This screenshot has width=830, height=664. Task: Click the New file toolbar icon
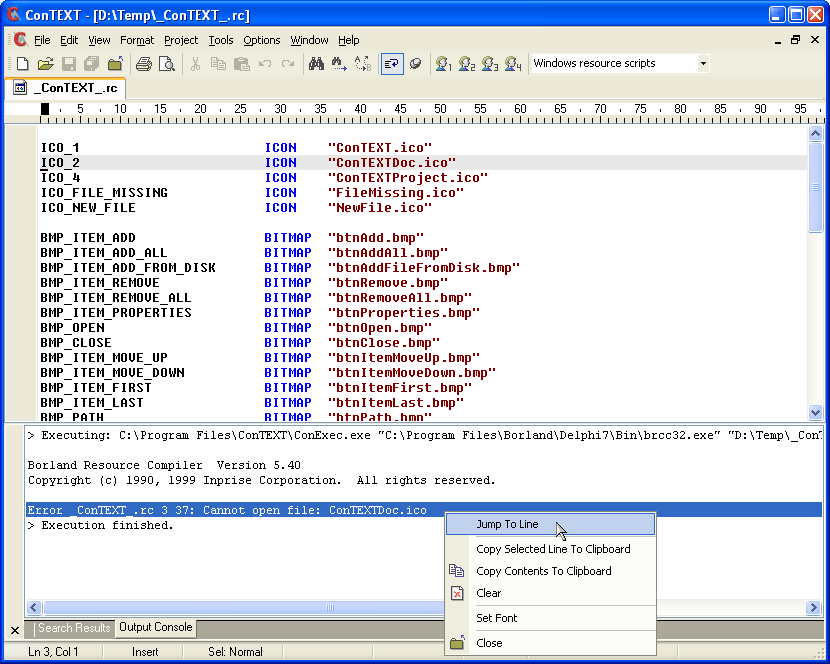22,64
